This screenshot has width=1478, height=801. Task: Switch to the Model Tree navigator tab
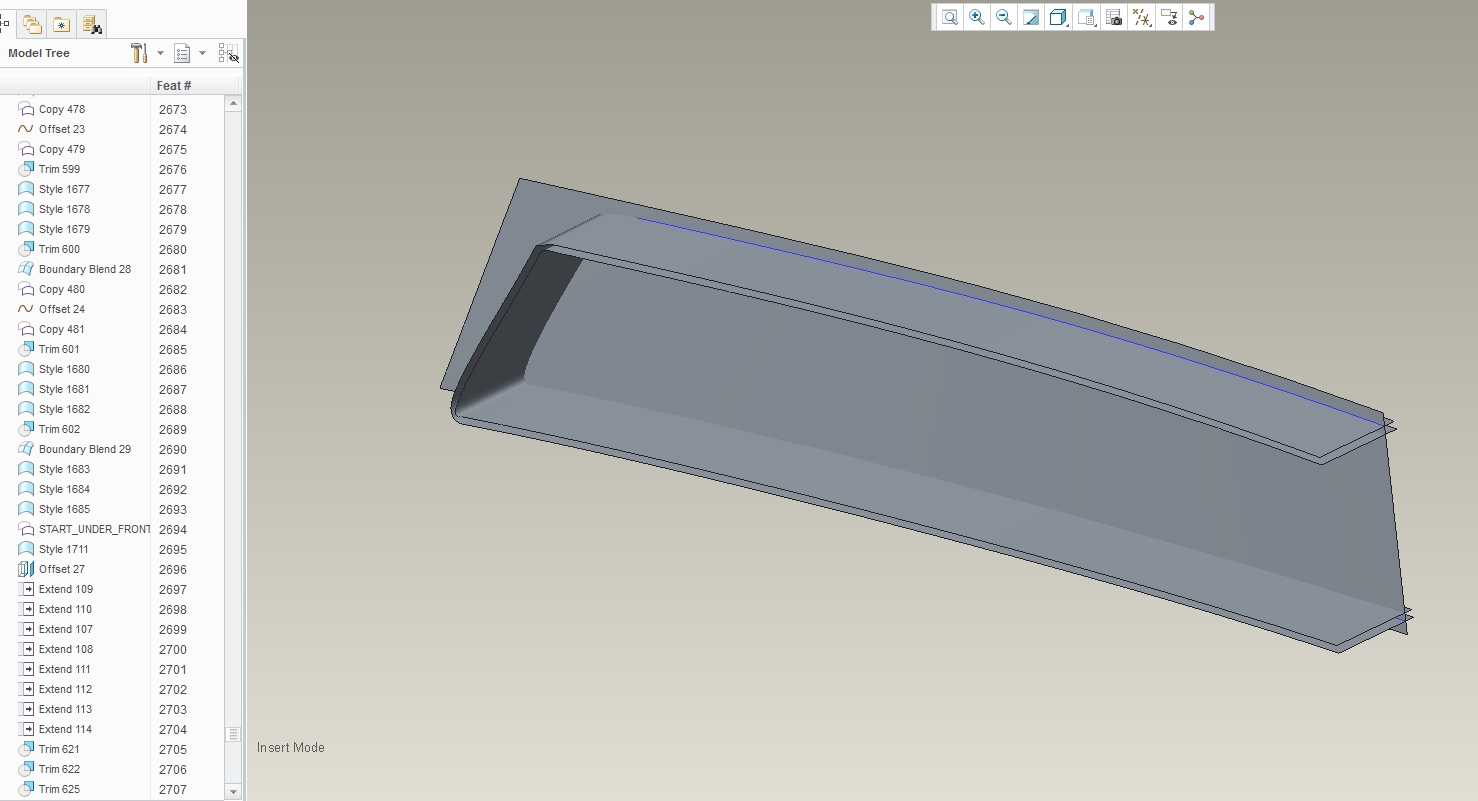point(5,24)
